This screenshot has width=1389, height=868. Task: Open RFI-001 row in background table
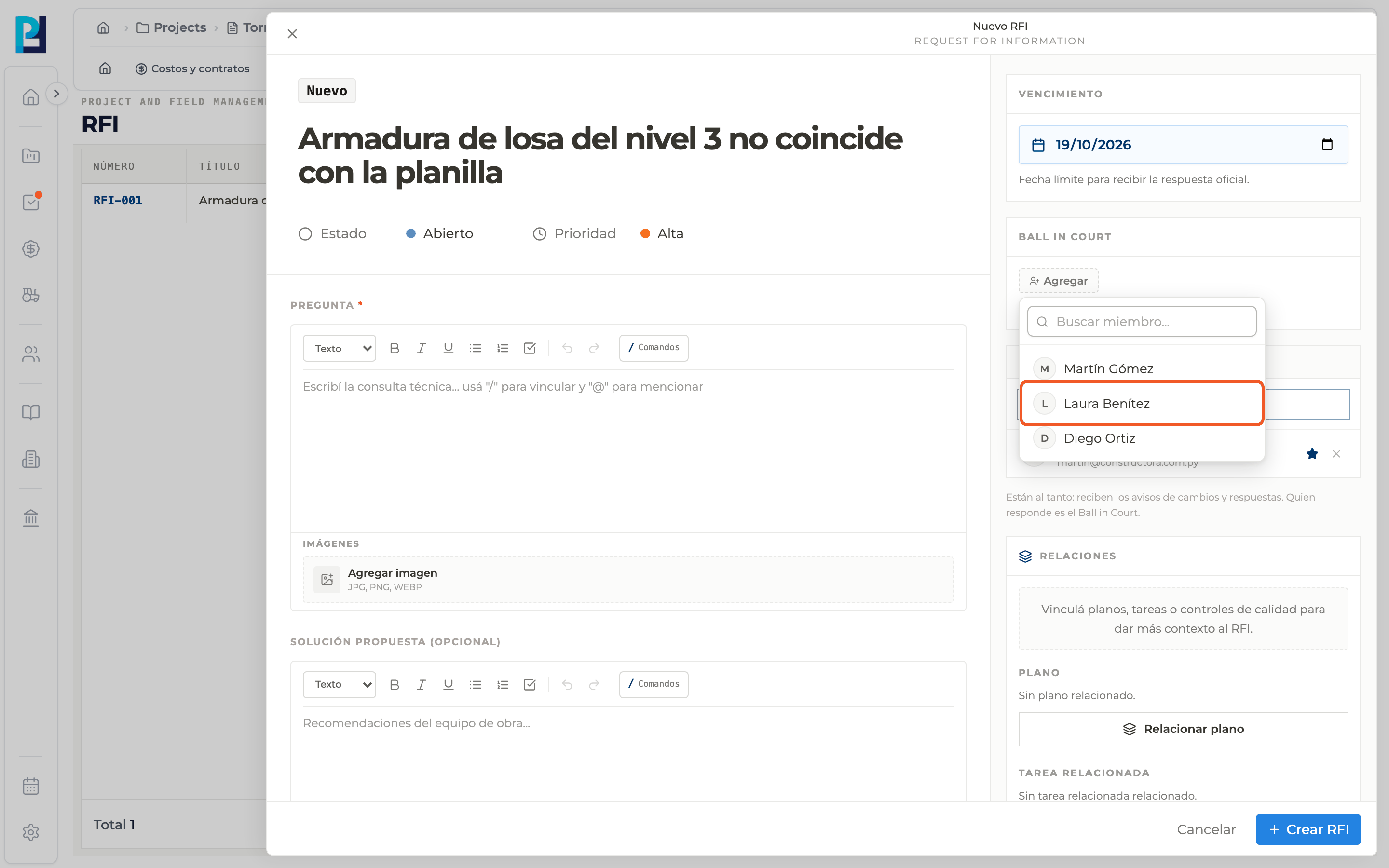coord(174,200)
